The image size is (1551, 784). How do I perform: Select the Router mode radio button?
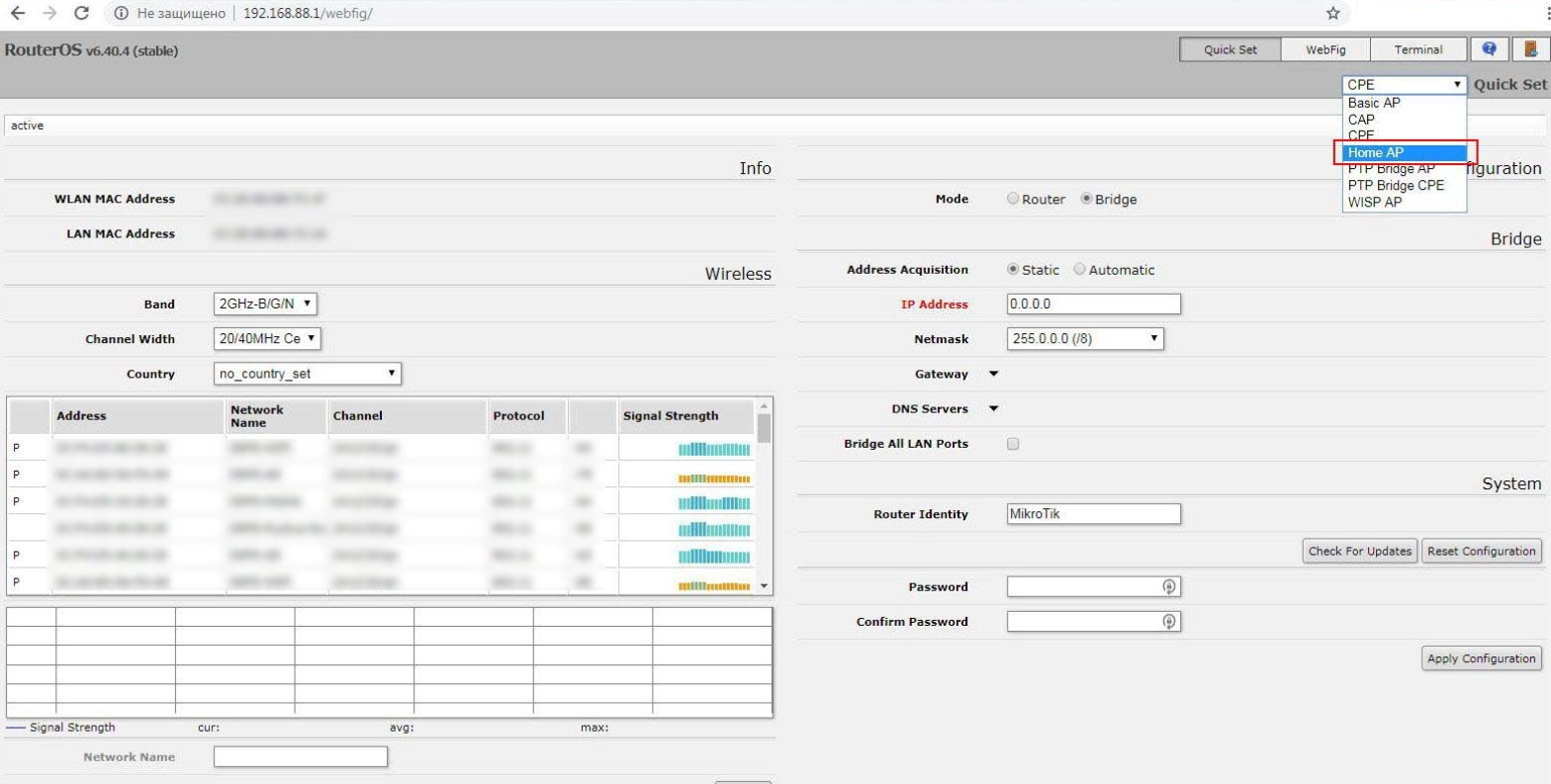[1012, 199]
